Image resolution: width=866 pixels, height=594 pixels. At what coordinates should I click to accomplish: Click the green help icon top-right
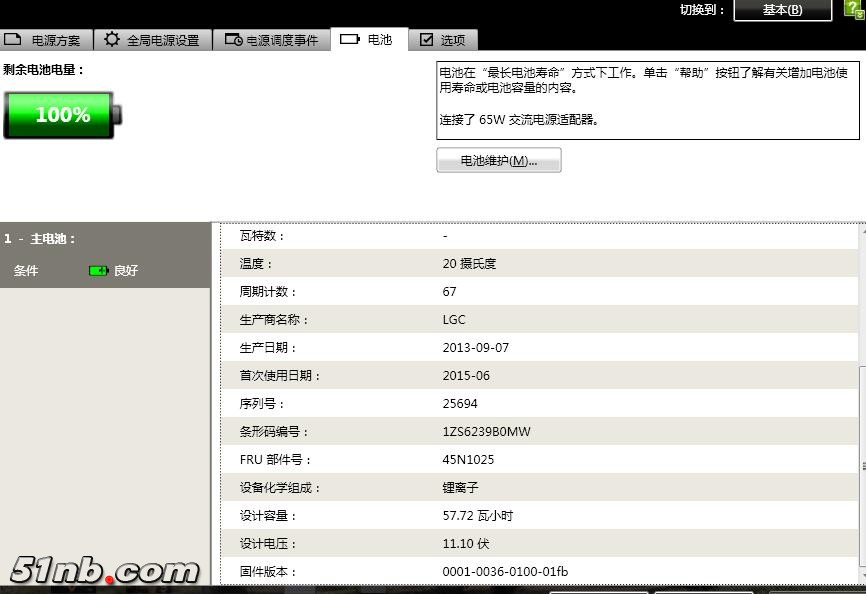pyautogui.click(x=854, y=9)
